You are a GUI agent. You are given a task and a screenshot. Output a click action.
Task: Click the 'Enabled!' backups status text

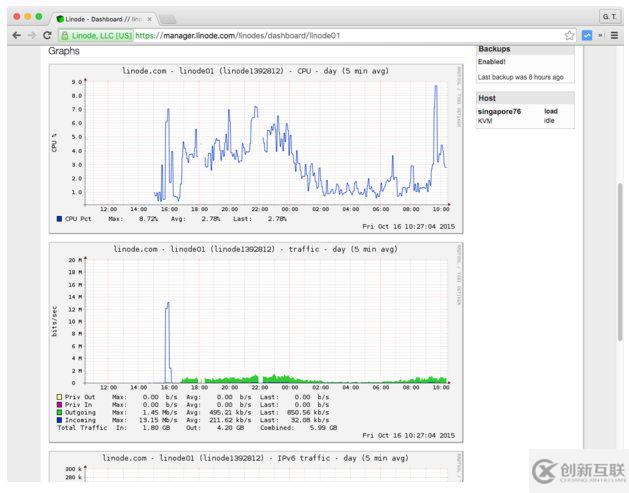coord(491,62)
